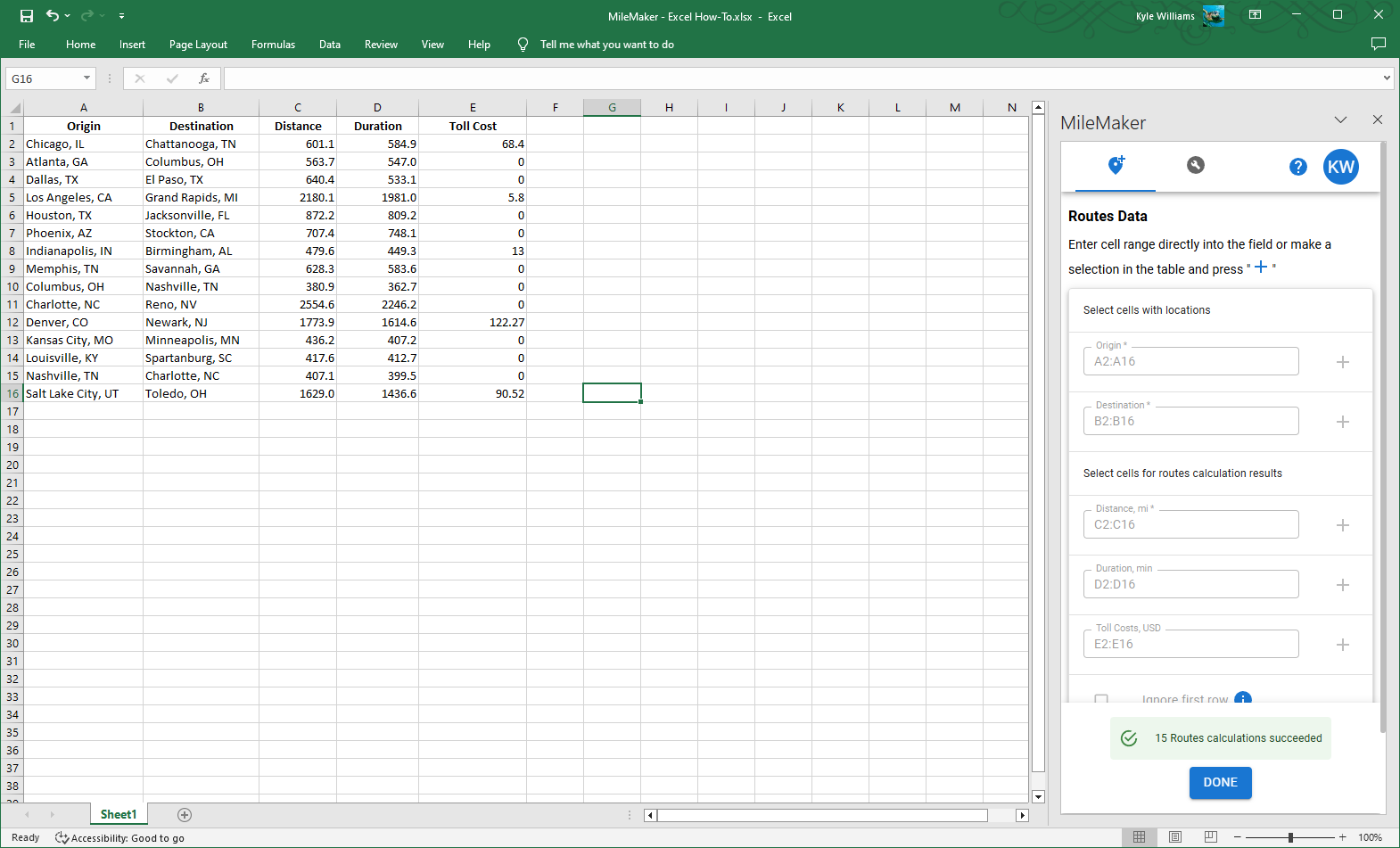Add the selection to the Duration field

click(1343, 585)
